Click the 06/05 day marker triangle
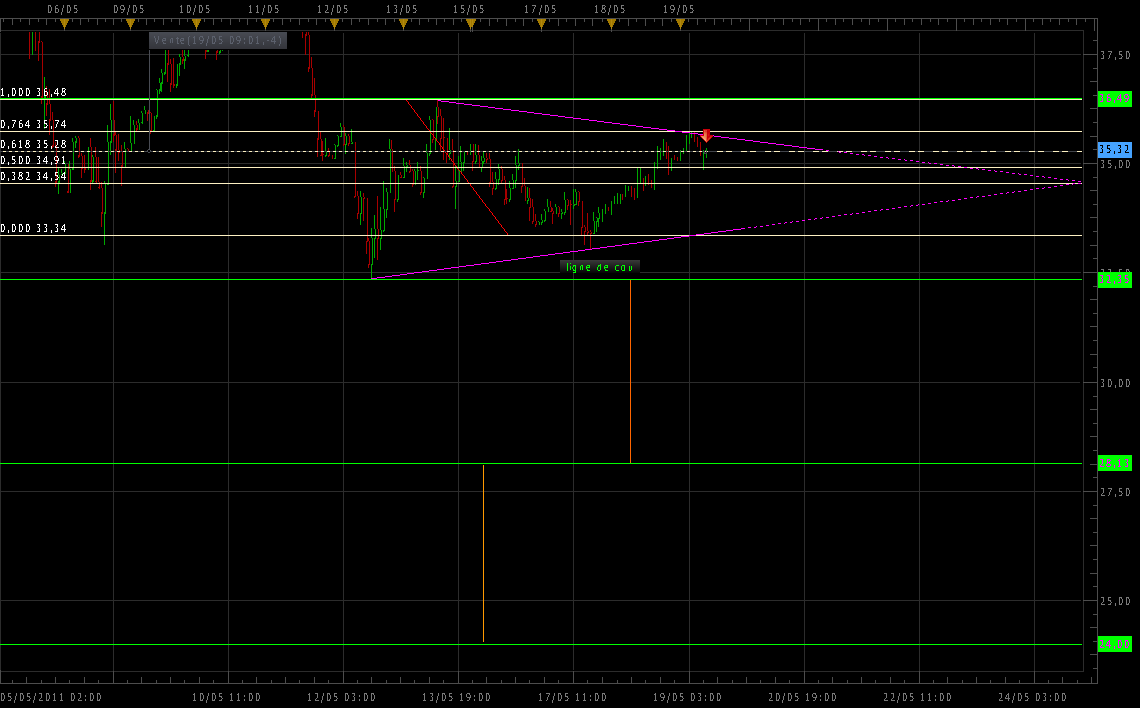The height and width of the screenshot is (708, 1140). (64, 24)
